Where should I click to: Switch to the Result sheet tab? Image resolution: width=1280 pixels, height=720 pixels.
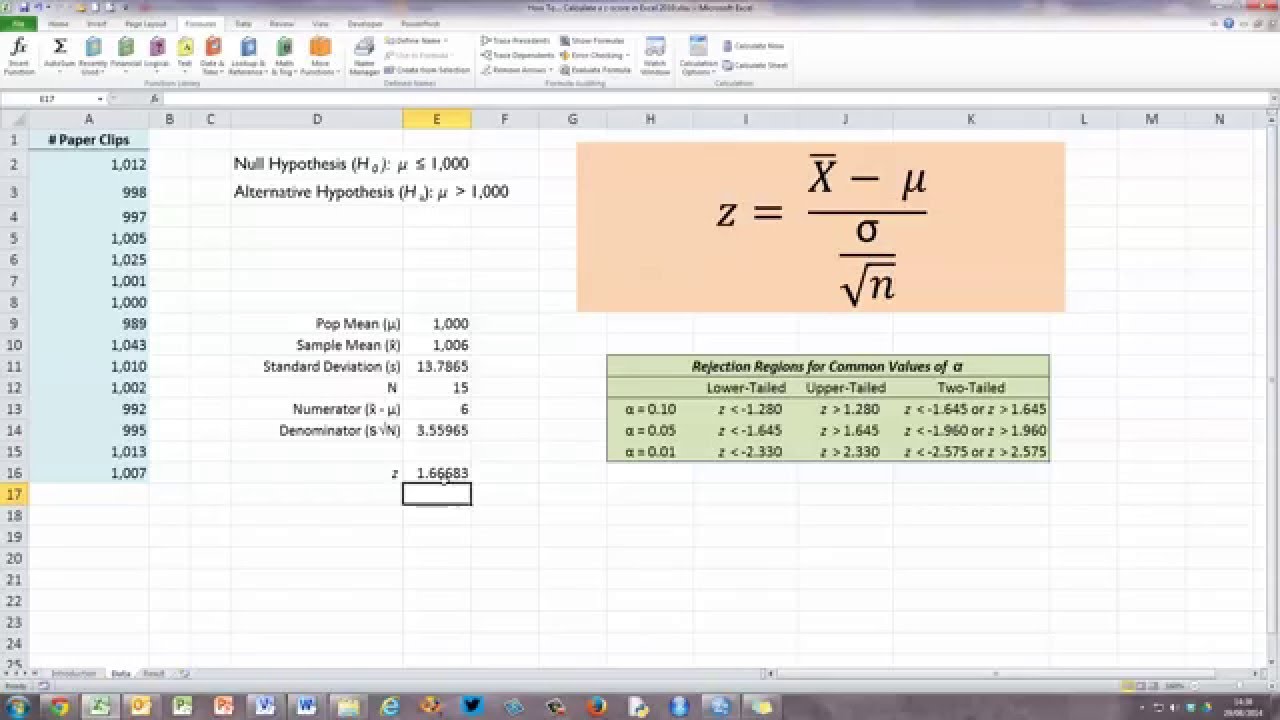[153, 674]
